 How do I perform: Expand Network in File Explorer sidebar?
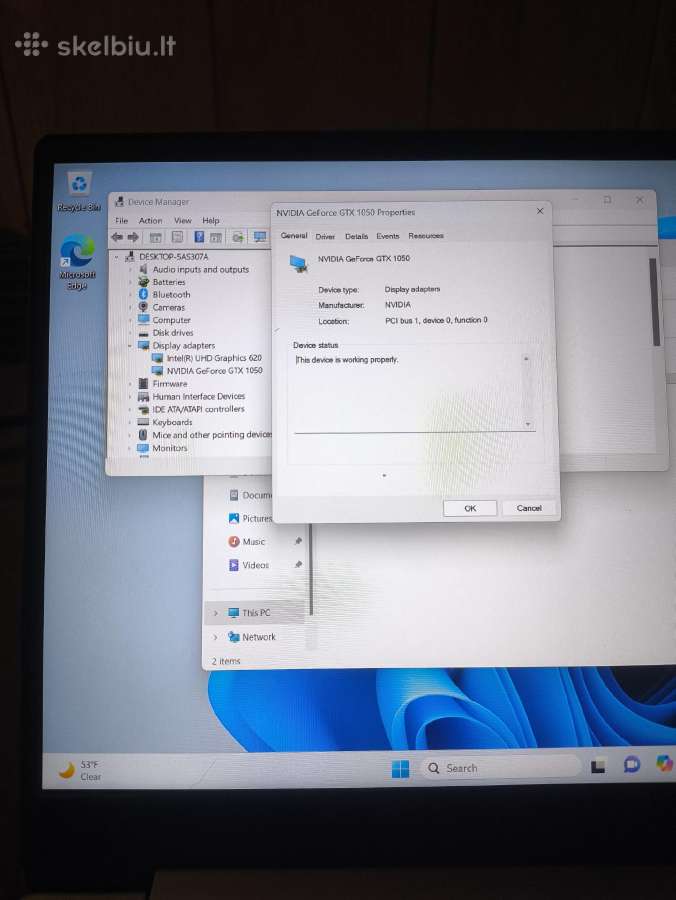216,637
